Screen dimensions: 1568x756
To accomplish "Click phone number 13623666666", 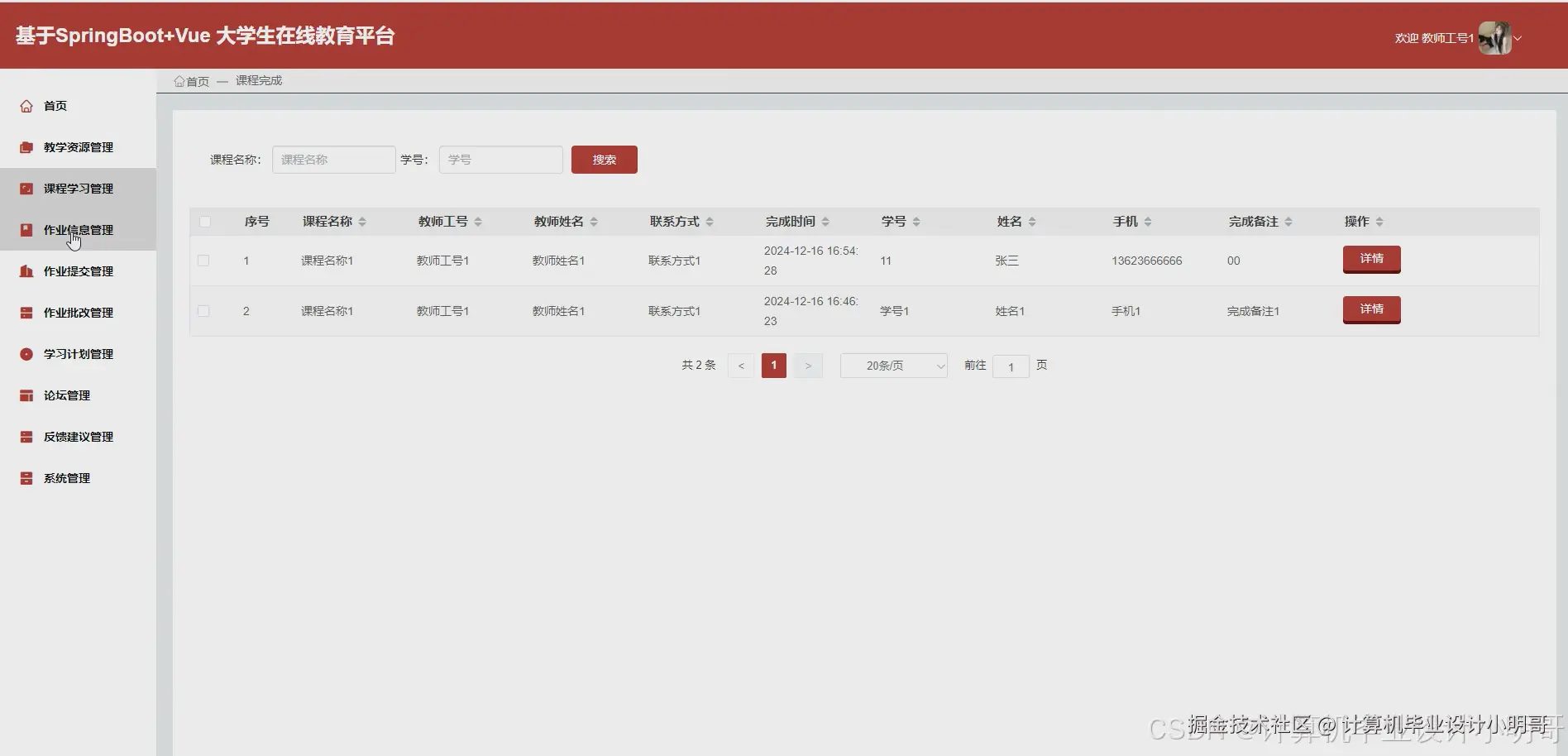I will click(x=1146, y=261).
